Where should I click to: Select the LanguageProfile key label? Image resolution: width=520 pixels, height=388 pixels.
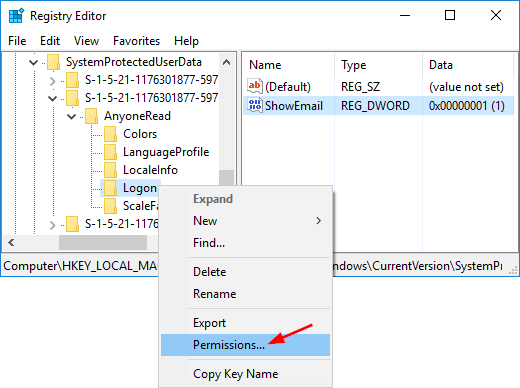point(166,152)
